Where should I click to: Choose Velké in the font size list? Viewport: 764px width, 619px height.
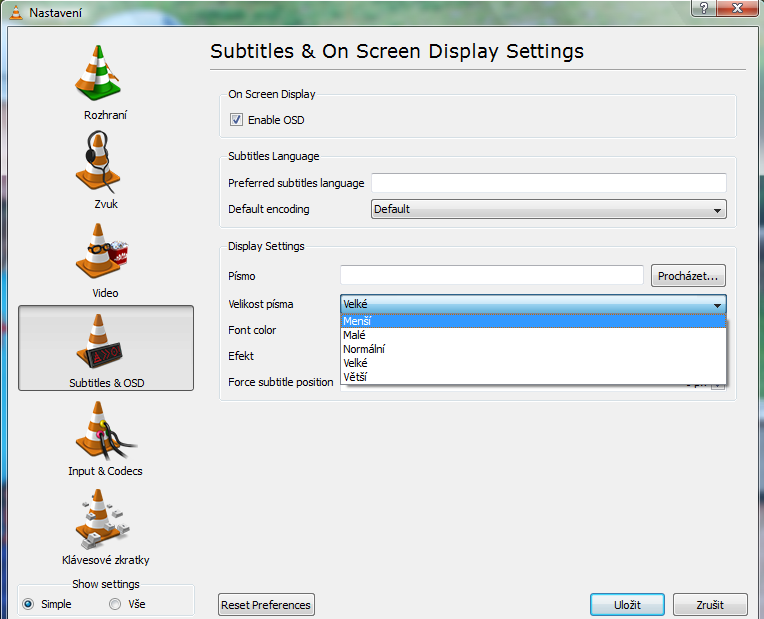(533, 363)
